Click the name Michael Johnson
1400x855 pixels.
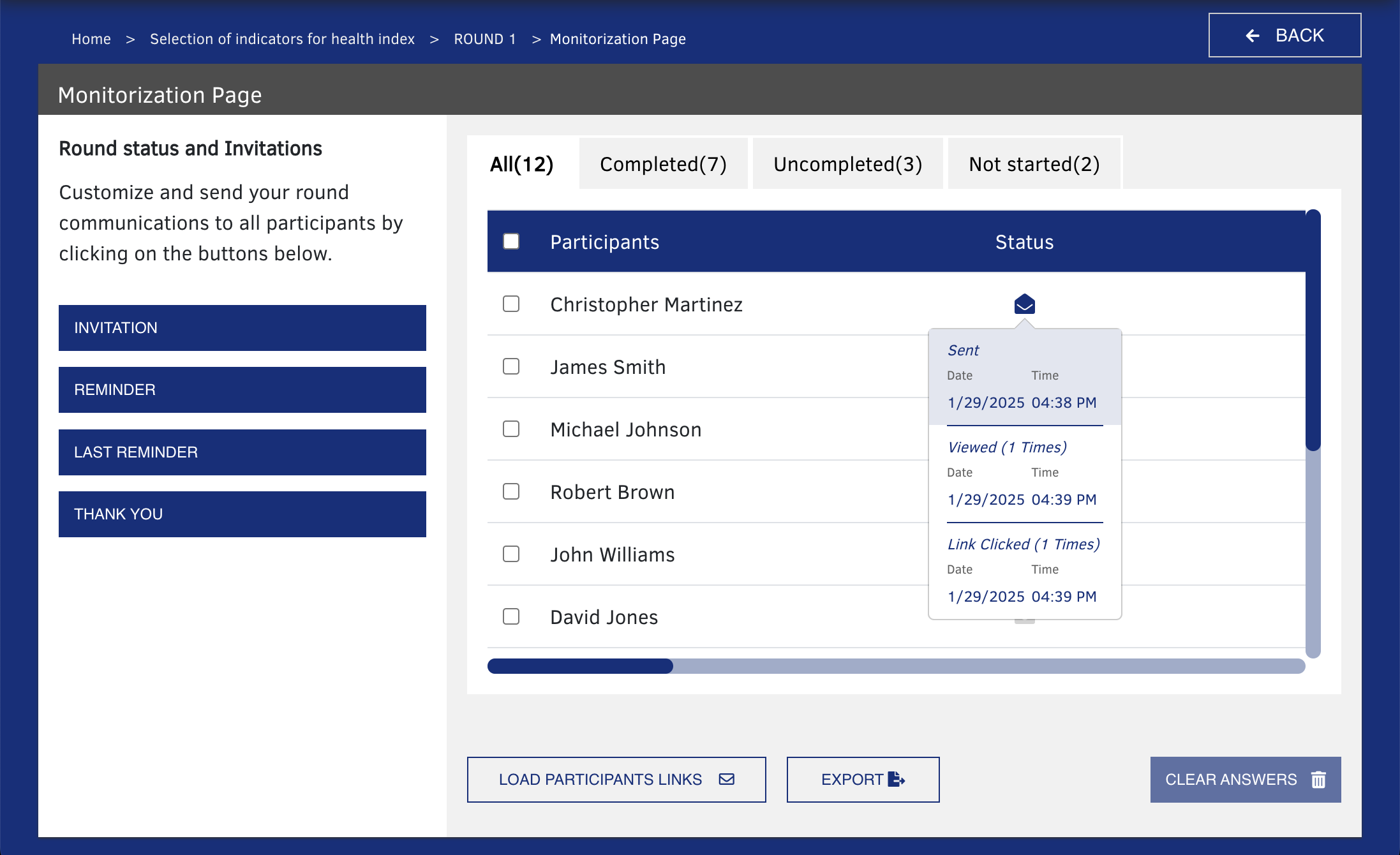625,429
